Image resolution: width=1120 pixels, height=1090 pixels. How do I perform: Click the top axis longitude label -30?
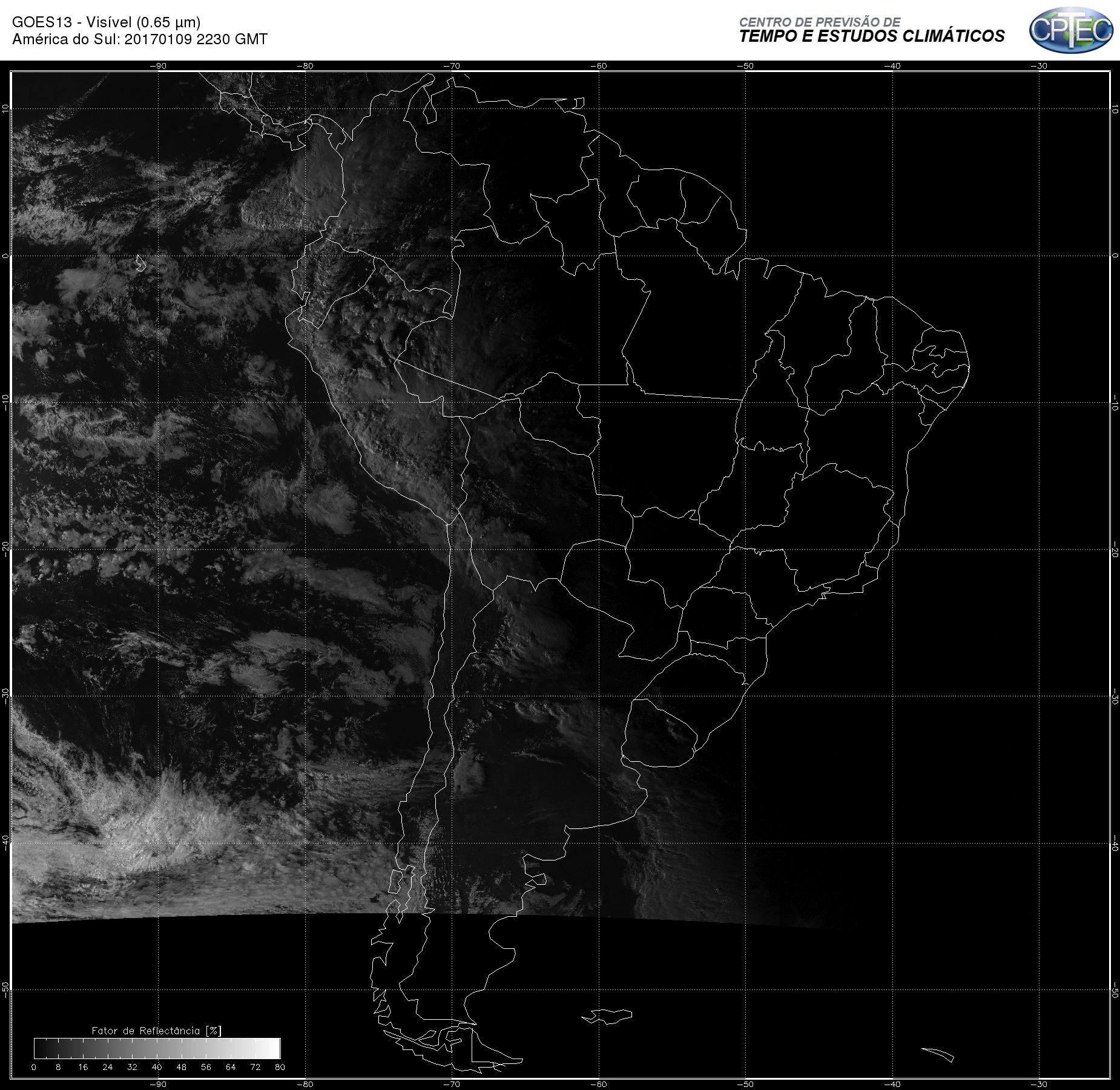click(1039, 66)
